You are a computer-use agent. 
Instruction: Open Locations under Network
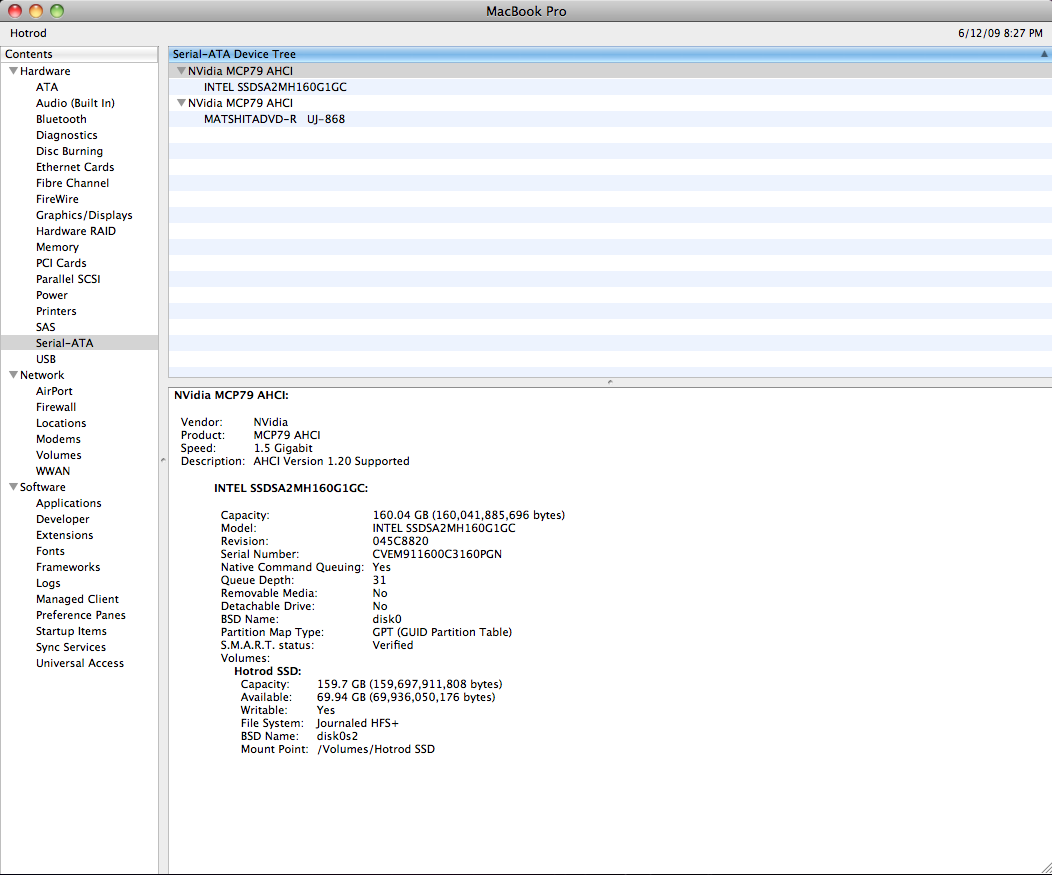[60, 423]
